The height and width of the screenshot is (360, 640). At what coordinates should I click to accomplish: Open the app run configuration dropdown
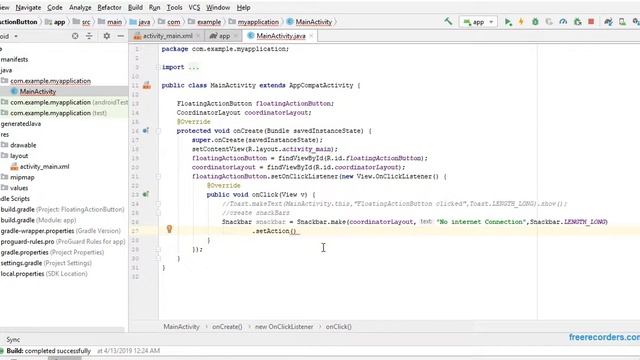[478, 22]
